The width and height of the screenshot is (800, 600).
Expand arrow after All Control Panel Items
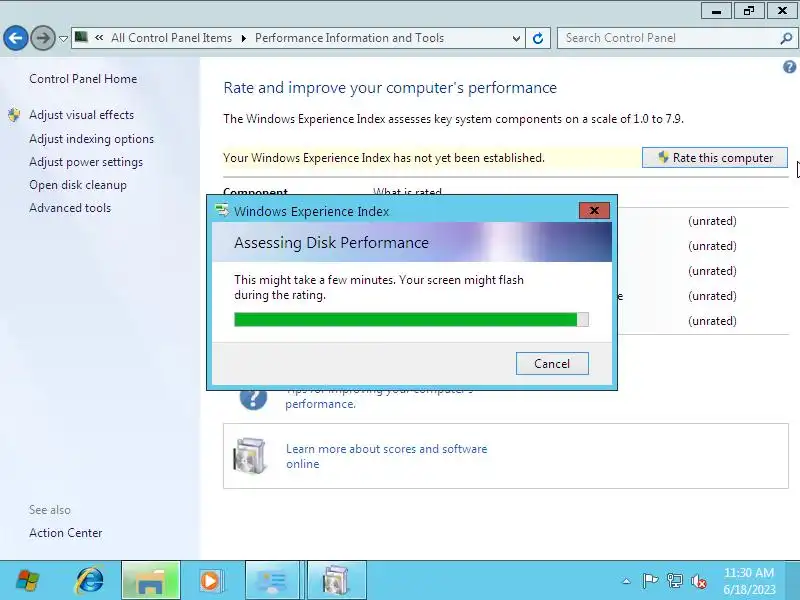click(243, 38)
